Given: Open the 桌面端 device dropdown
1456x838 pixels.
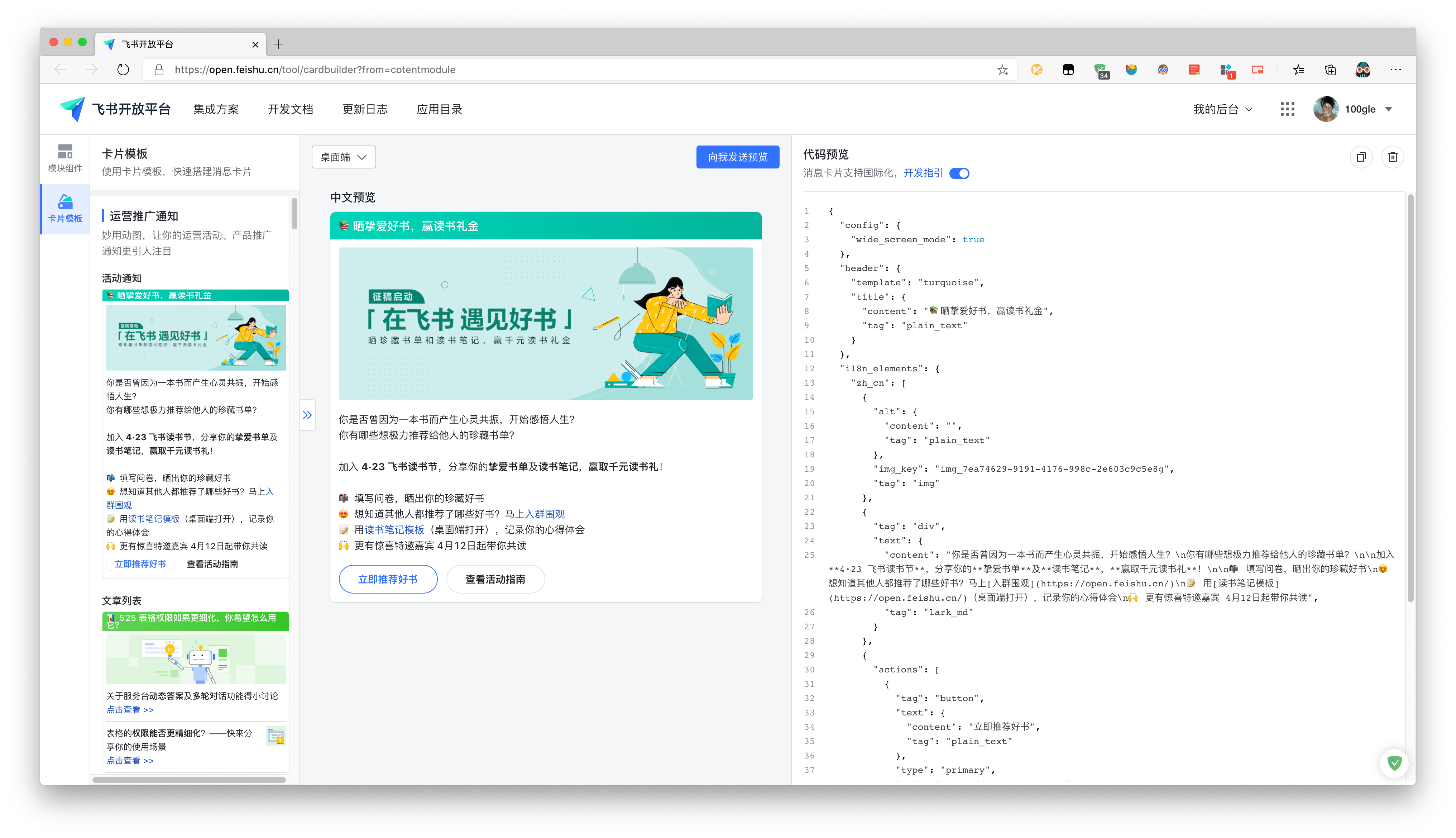Looking at the screenshot, I should click(344, 157).
